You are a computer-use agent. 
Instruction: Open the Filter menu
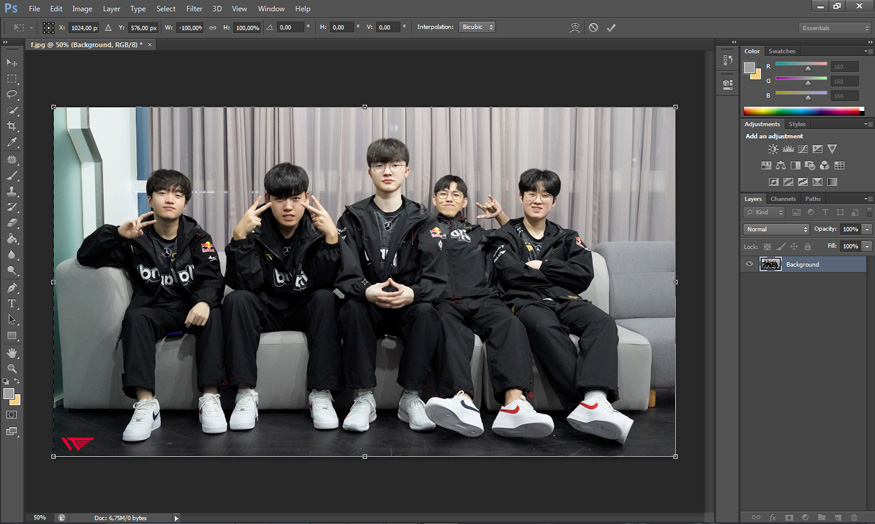pyautogui.click(x=194, y=8)
